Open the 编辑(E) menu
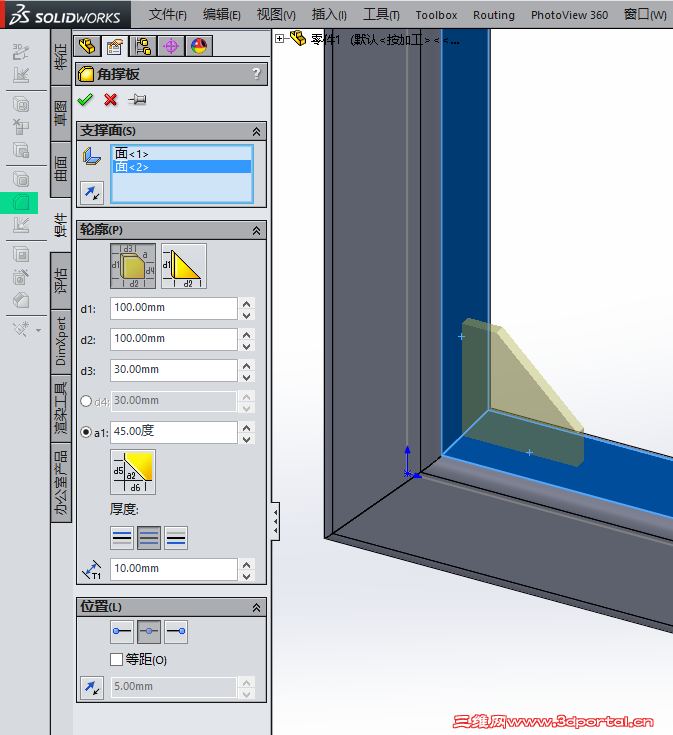 click(222, 15)
